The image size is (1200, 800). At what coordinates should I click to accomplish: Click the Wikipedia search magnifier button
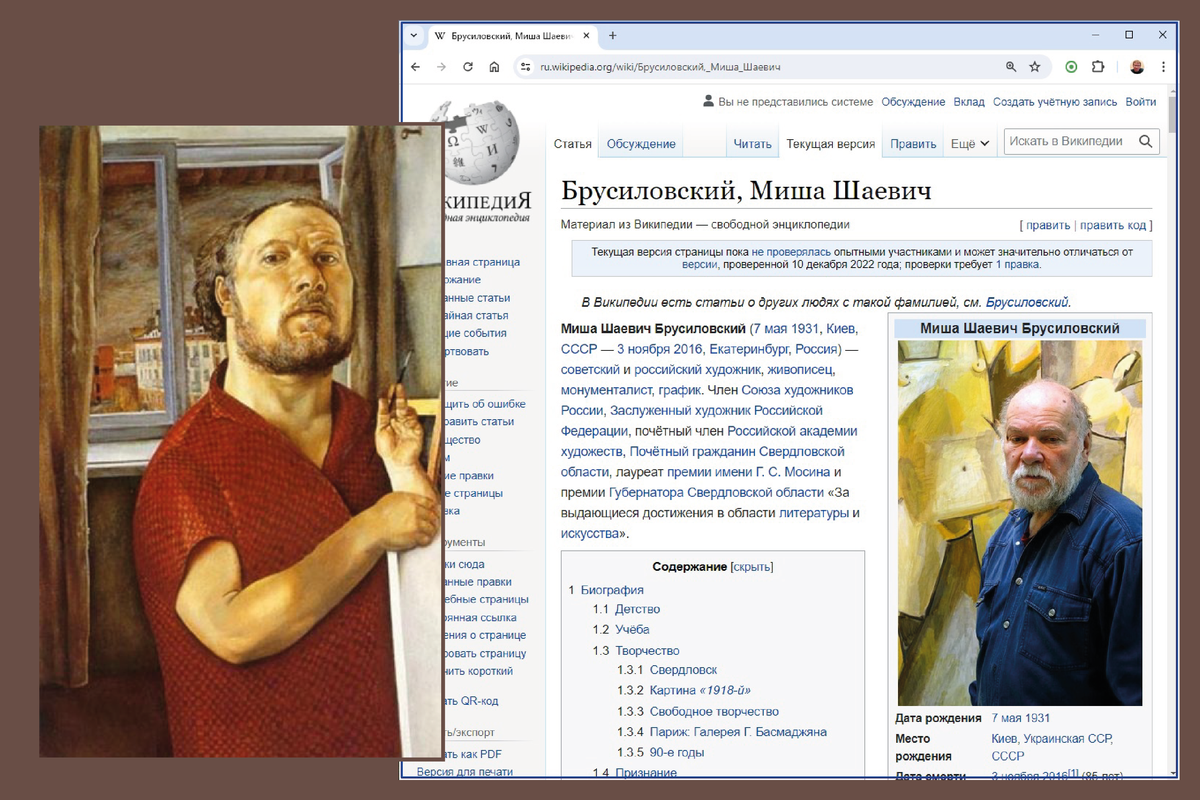pos(1146,142)
